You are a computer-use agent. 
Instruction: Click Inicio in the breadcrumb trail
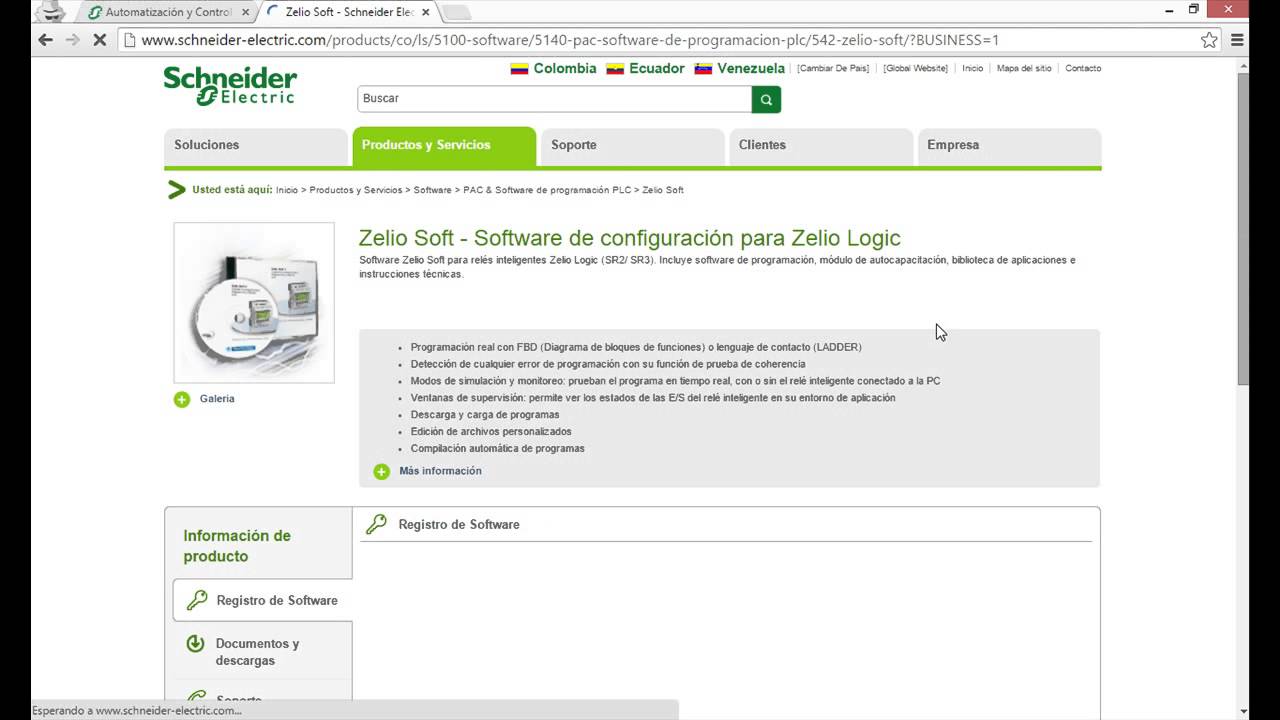(x=287, y=190)
